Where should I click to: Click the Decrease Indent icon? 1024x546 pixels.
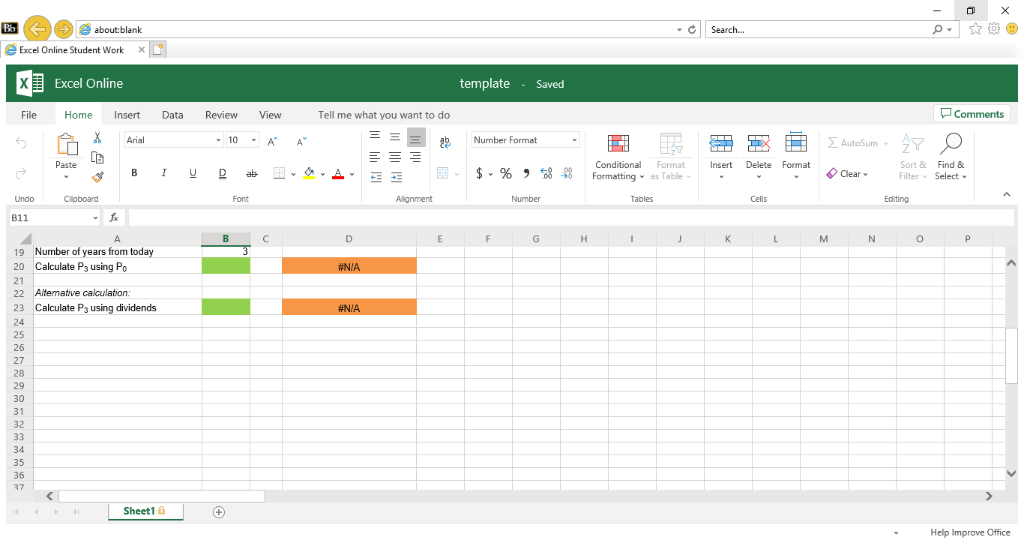376,177
